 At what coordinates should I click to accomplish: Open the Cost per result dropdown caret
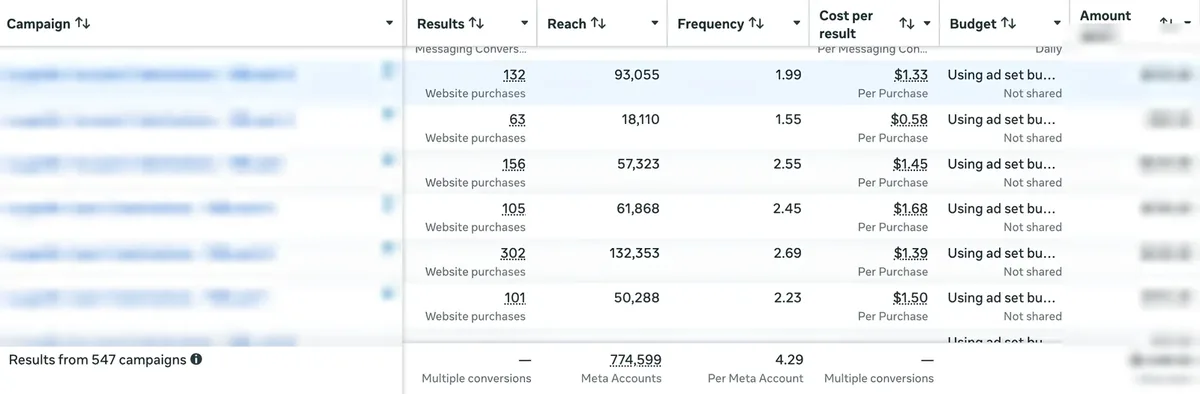tap(927, 24)
